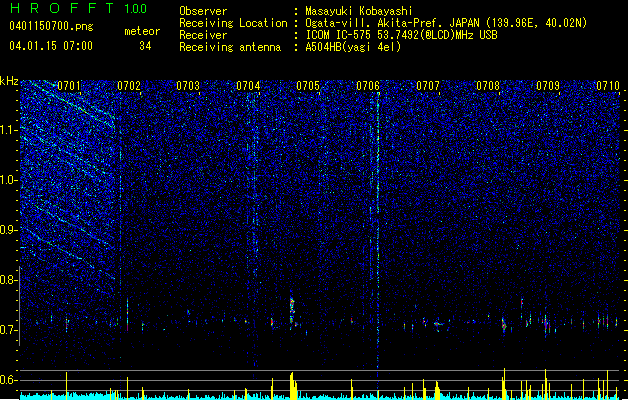Click the Receiving antenna label

[x=230, y=47]
